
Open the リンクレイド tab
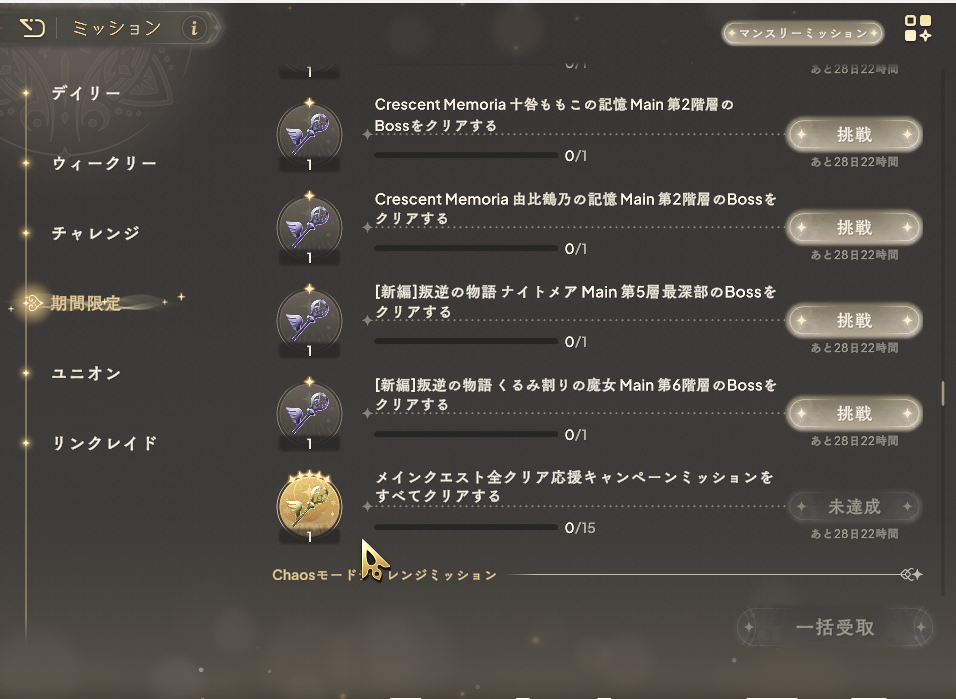click(104, 443)
